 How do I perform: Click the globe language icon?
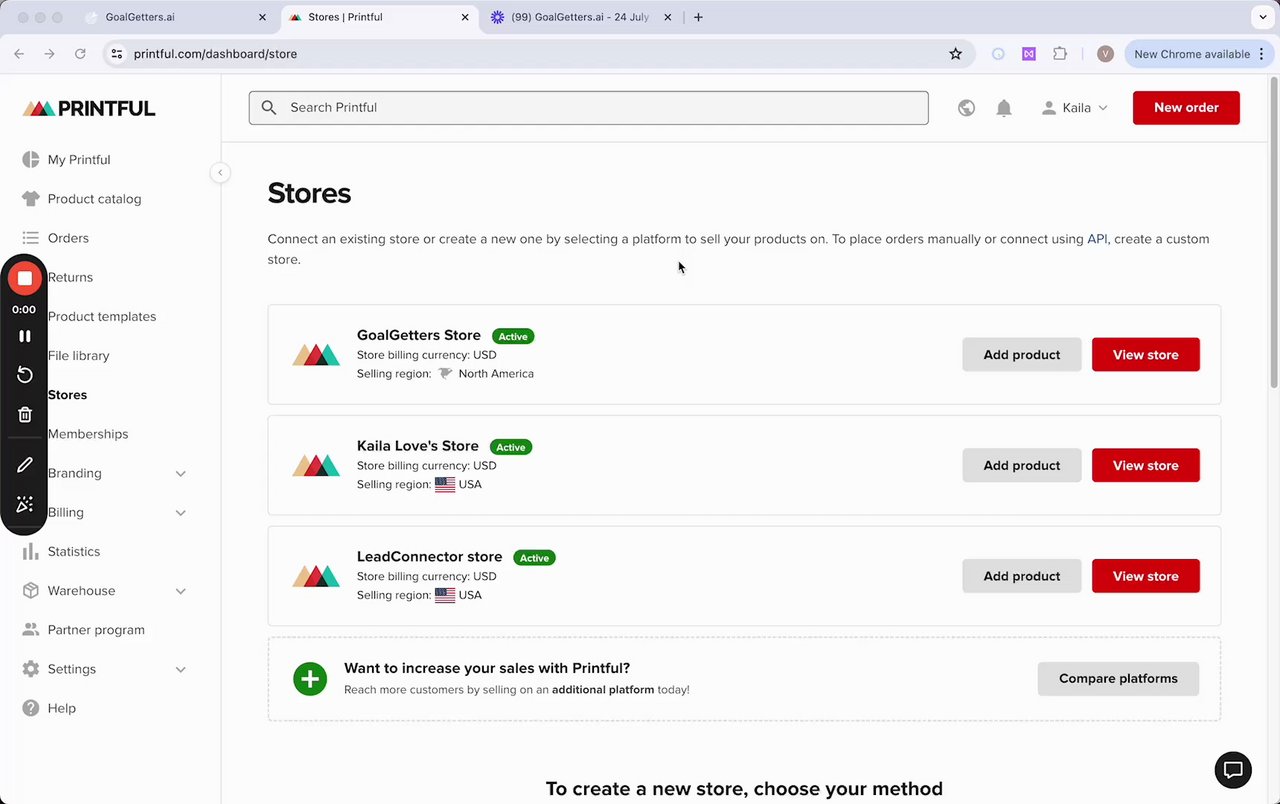click(x=966, y=108)
